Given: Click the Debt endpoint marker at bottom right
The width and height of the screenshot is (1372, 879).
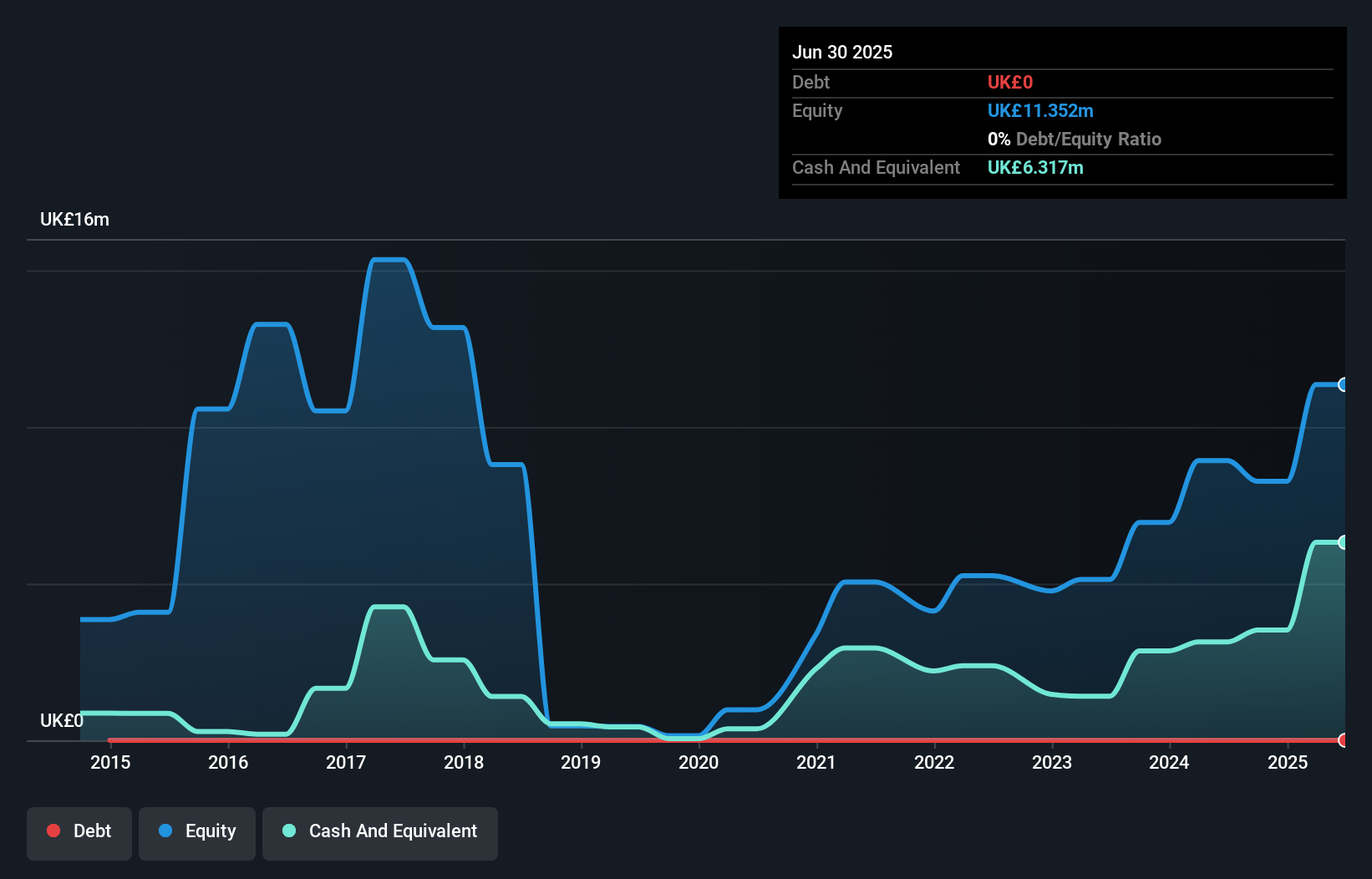Looking at the screenshot, I should pos(1343,740).
